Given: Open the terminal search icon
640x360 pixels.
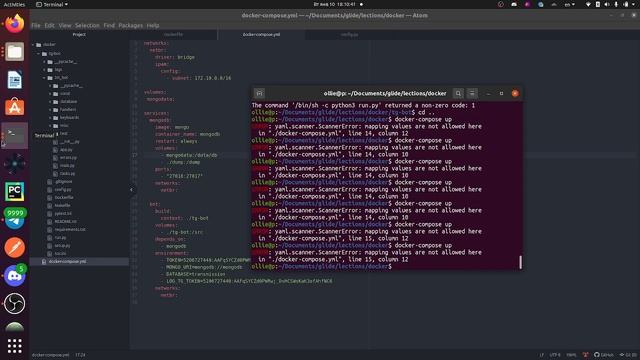Looking at the screenshot, I should pyautogui.click(x=458, y=93).
